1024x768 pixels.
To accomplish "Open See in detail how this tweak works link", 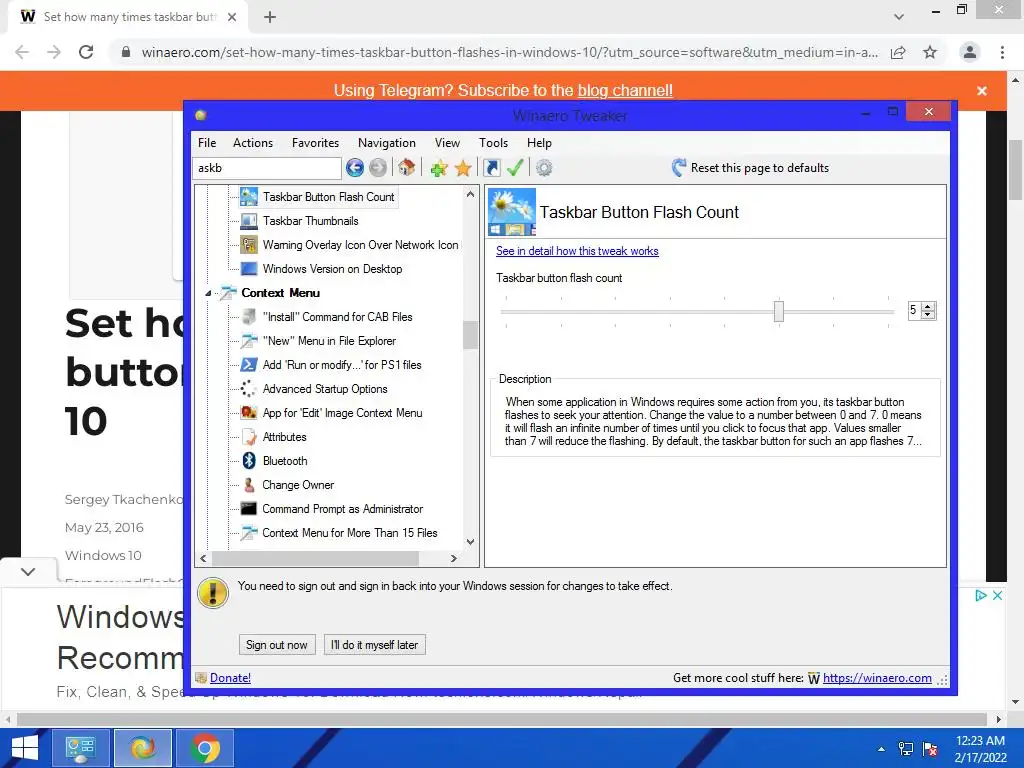I will tap(577, 251).
